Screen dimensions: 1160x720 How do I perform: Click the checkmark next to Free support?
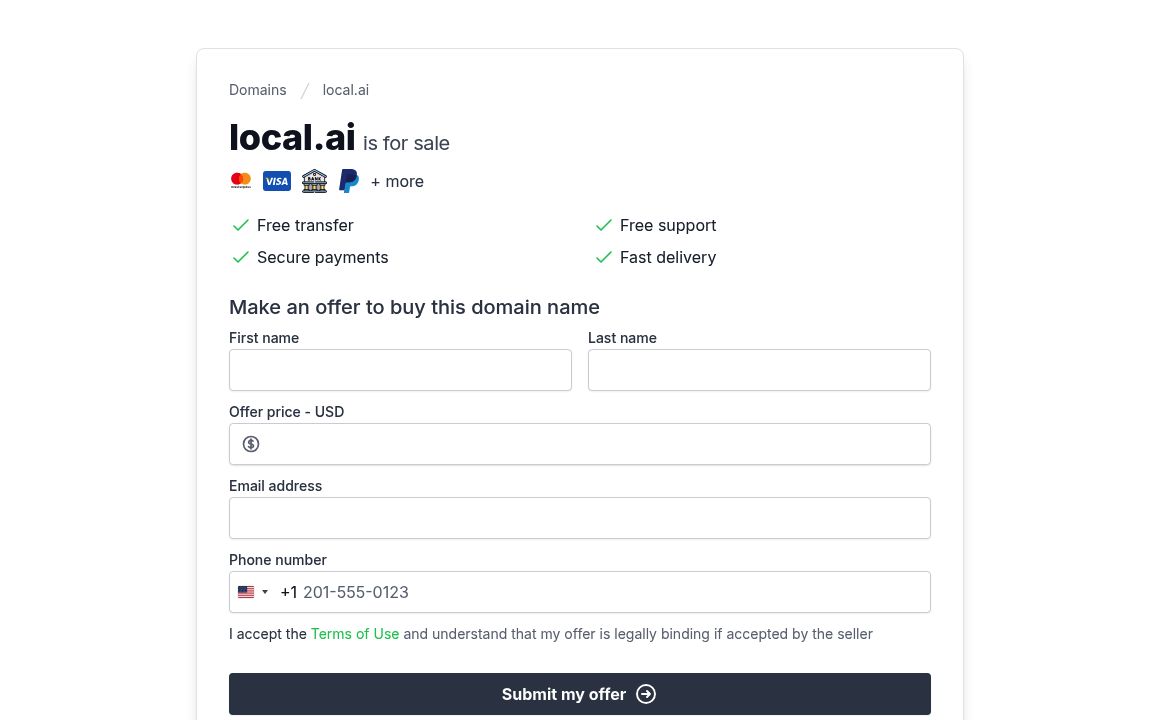[x=603, y=226]
